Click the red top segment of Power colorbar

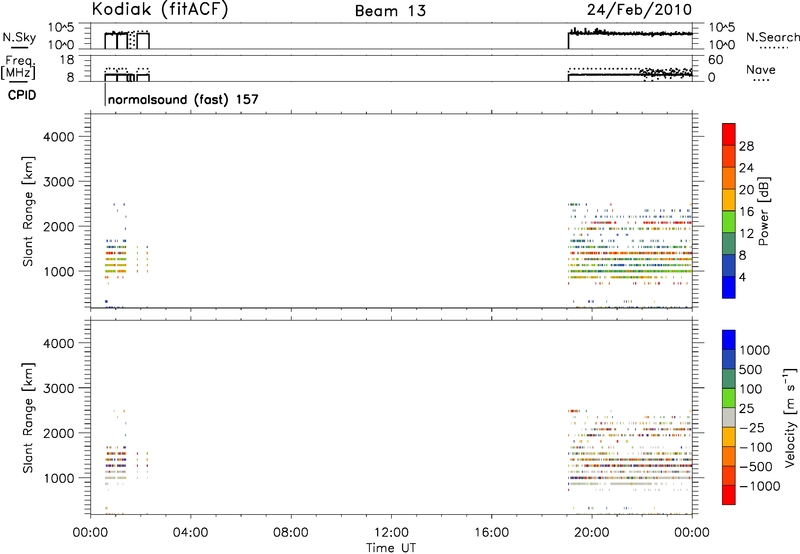click(x=729, y=134)
